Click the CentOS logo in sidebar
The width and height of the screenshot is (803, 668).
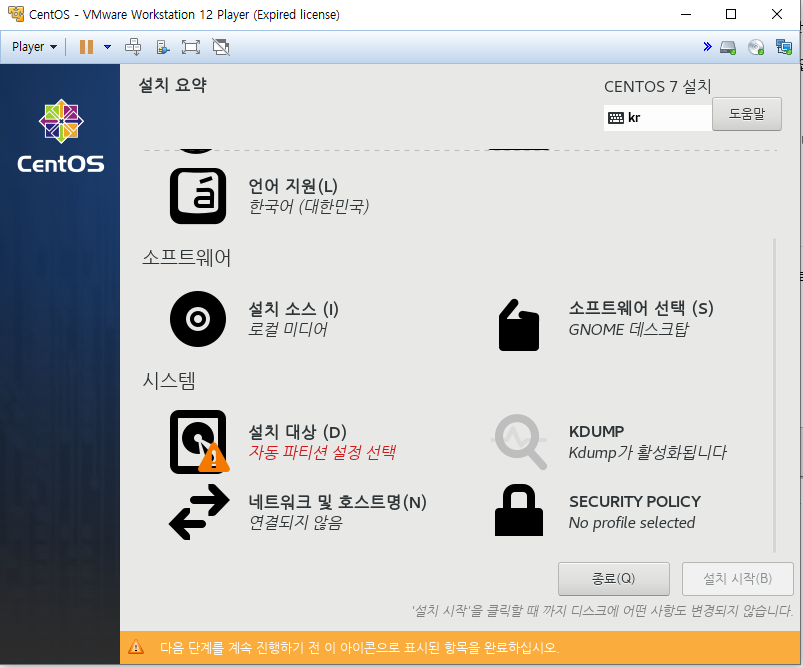(x=61, y=136)
